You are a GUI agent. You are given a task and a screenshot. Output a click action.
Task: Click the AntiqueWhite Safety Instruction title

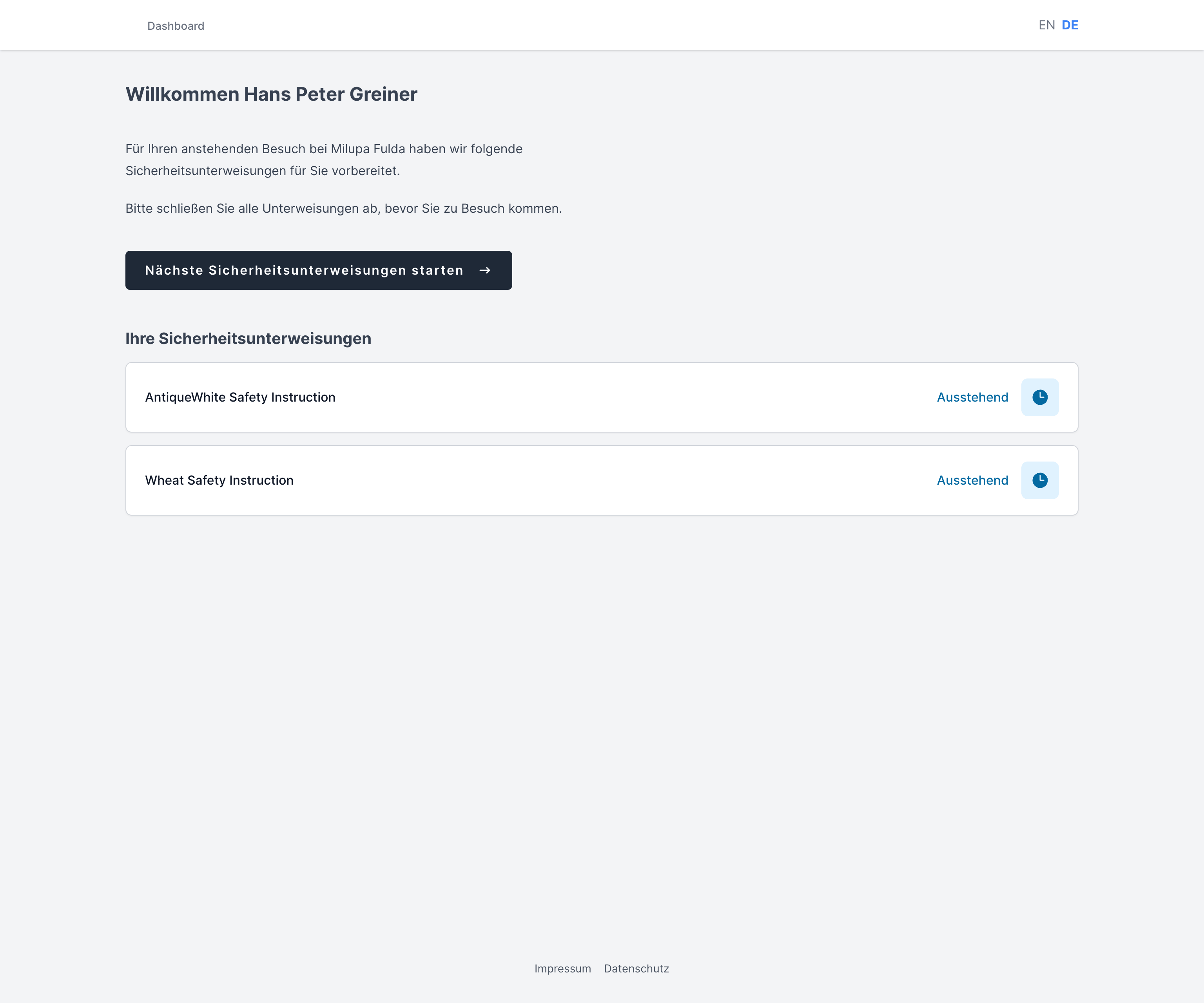click(x=240, y=397)
